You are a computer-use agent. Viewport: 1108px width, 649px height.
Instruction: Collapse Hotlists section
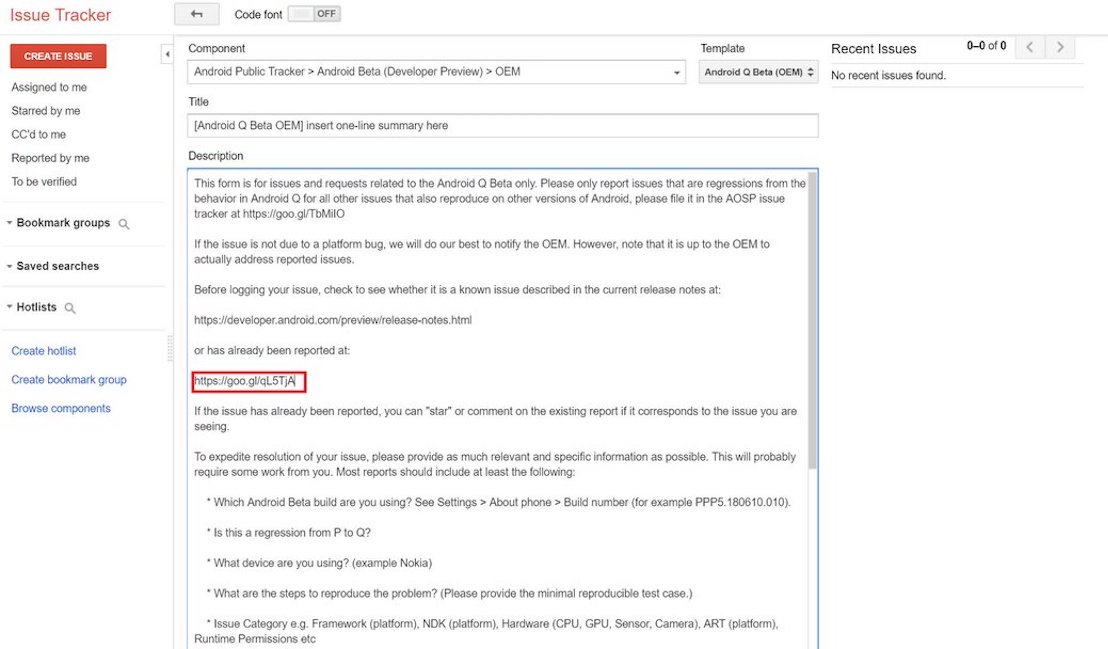[9, 307]
